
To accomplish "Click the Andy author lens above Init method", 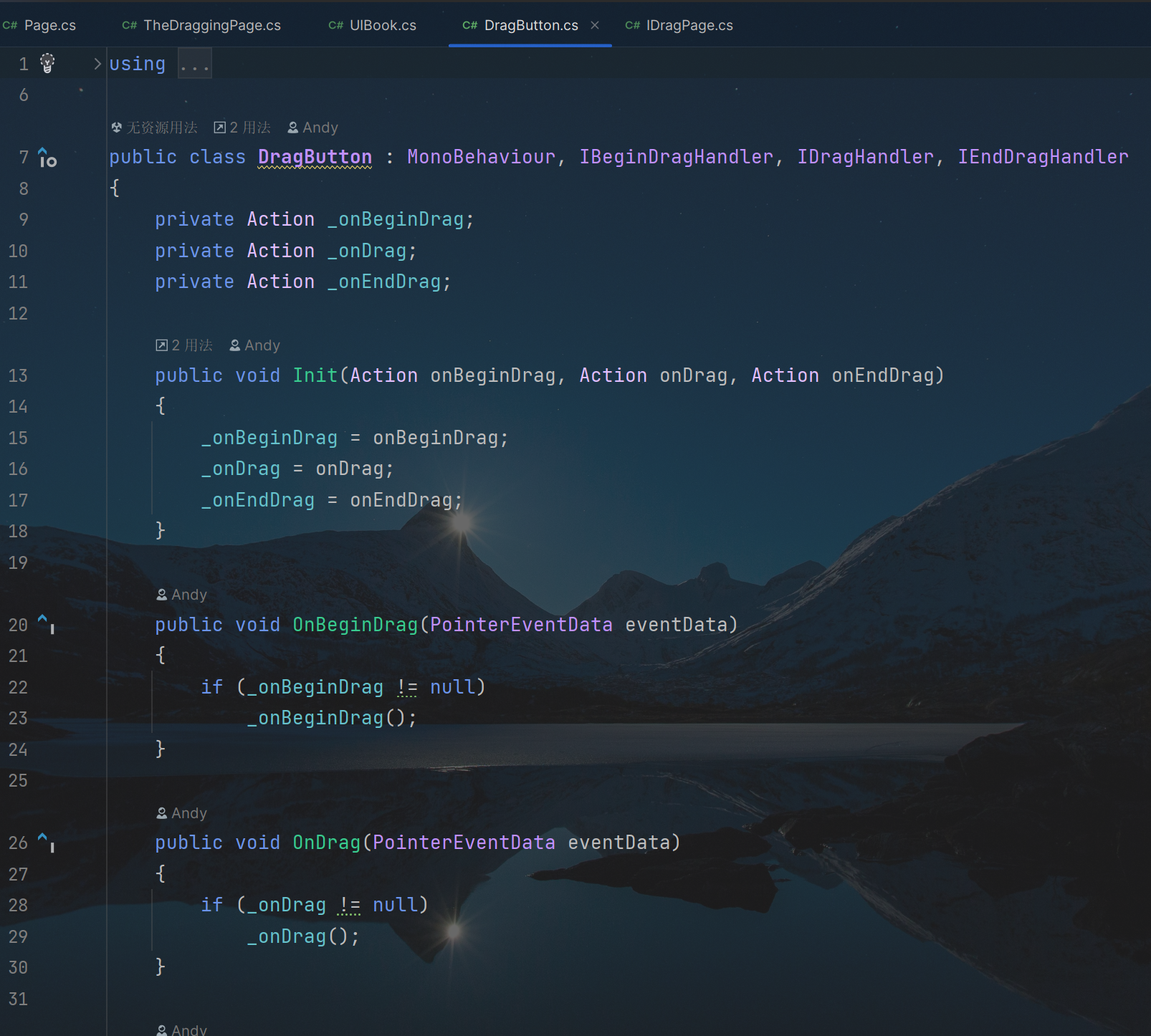I will [254, 345].
